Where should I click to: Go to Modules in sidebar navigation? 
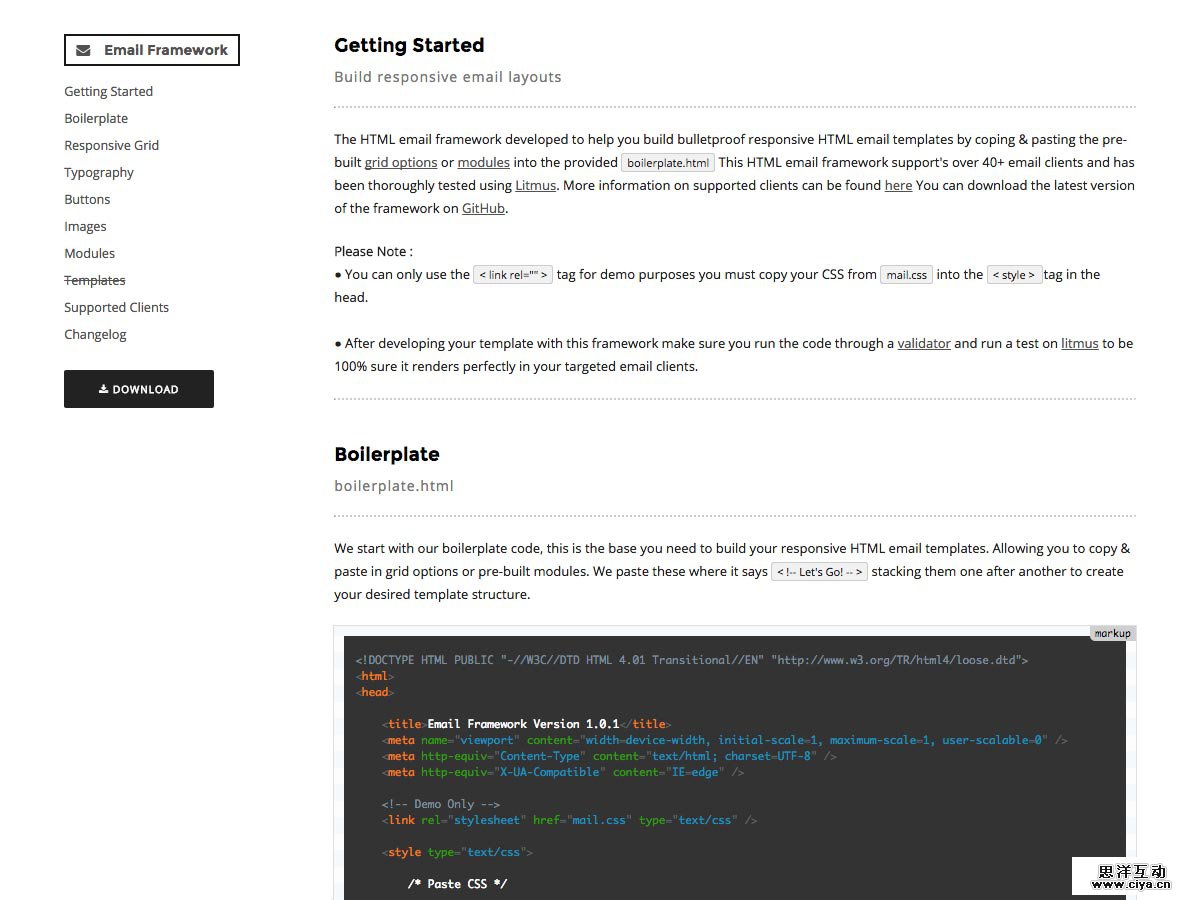89,253
